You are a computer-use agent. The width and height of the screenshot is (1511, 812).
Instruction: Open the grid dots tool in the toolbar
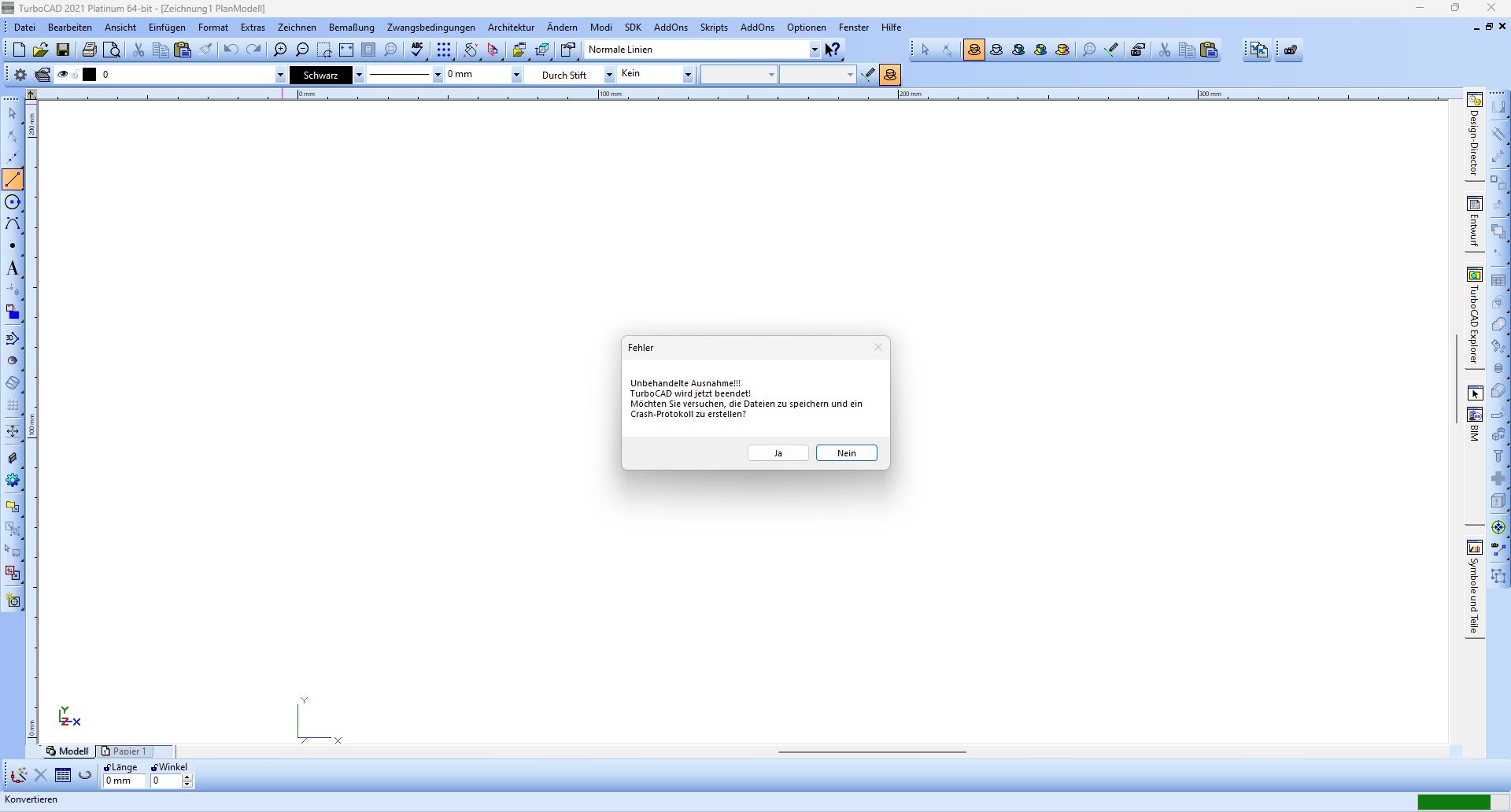click(x=444, y=50)
